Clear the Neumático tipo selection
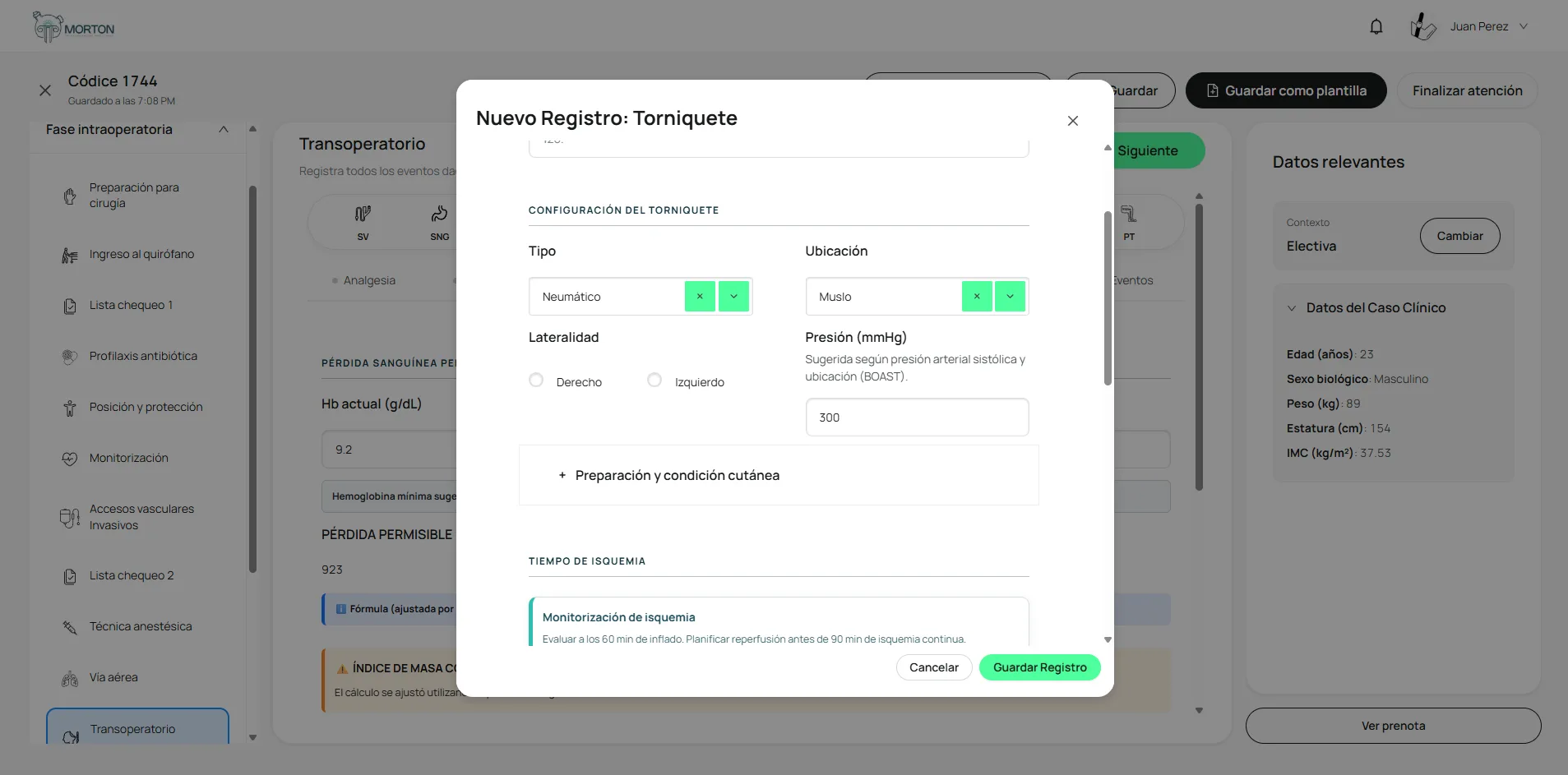This screenshot has height=775, width=1568. [x=700, y=297]
